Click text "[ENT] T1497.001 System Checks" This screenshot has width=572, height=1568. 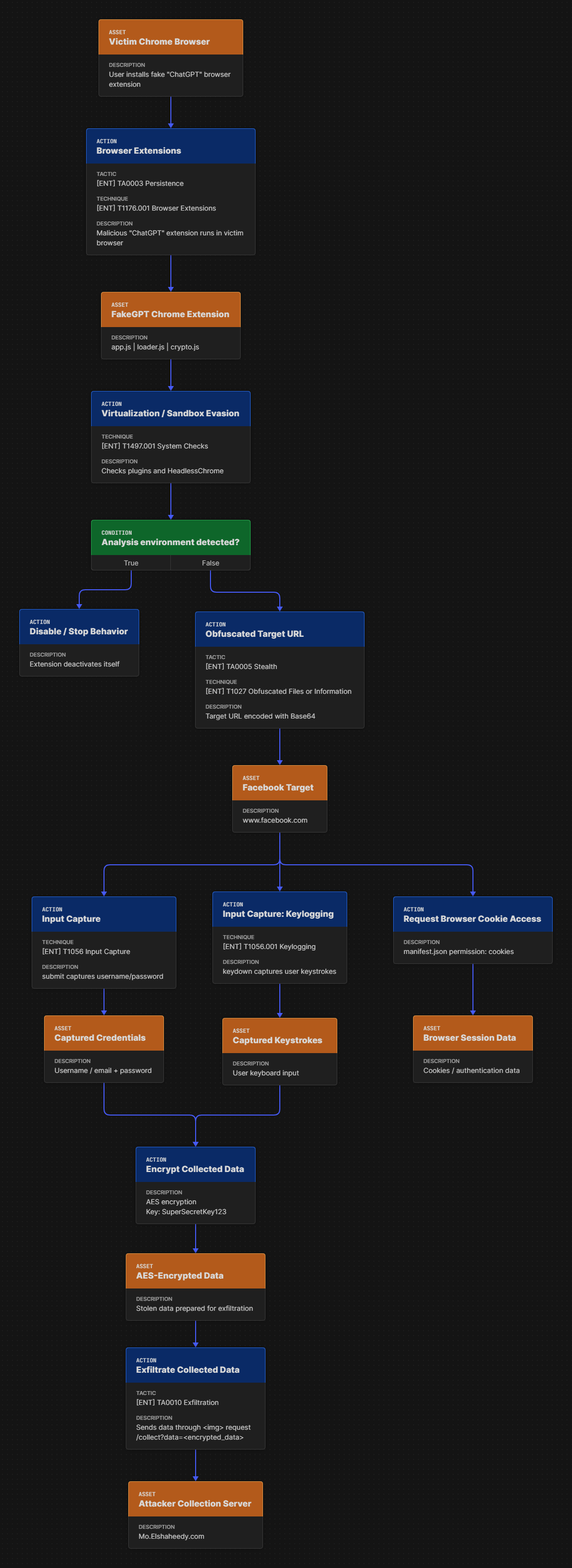coord(155,446)
